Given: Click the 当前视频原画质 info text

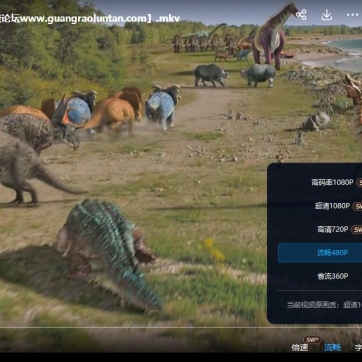Looking at the screenshot, I should pos(324,305).
